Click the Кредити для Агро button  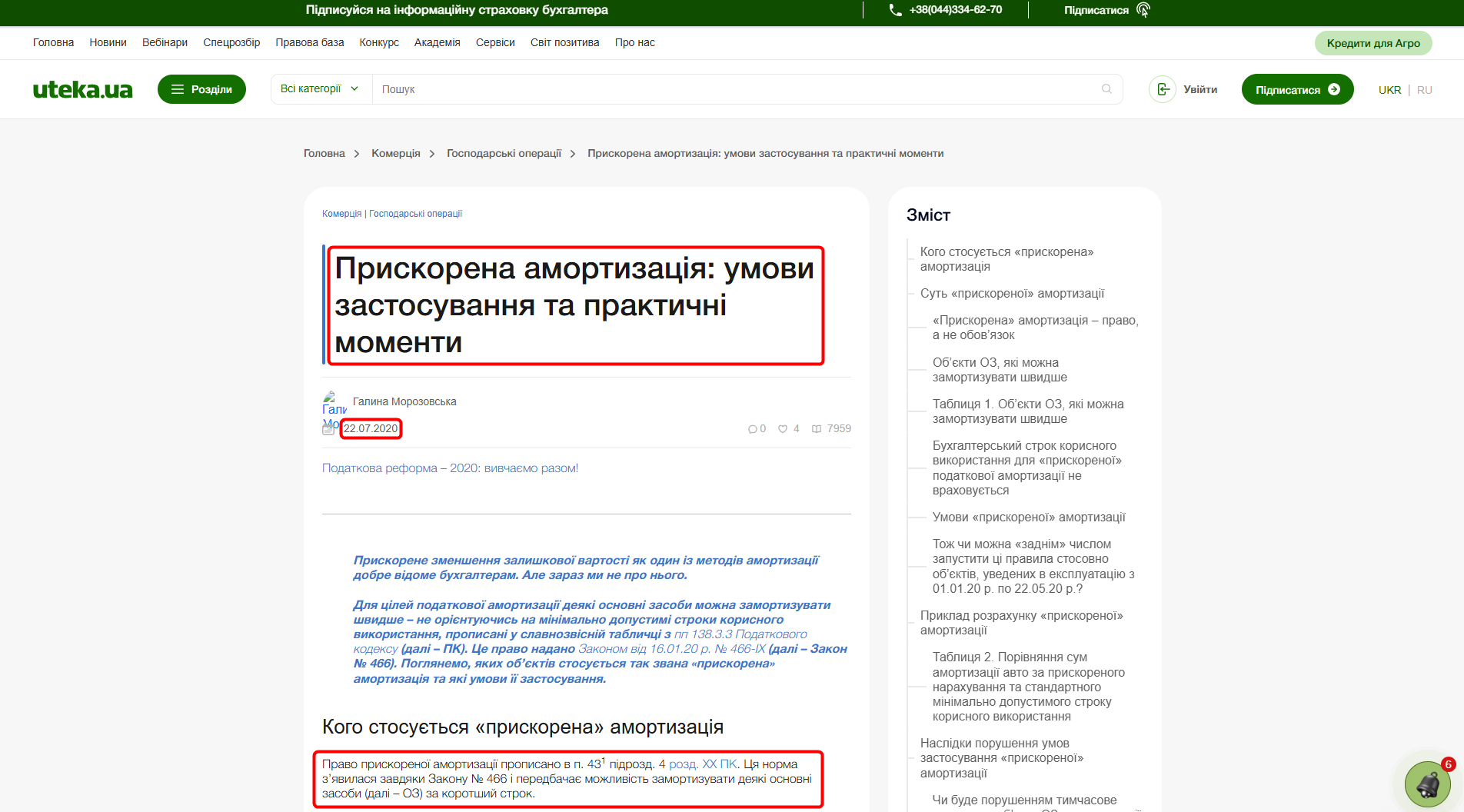coord(1373,43)
